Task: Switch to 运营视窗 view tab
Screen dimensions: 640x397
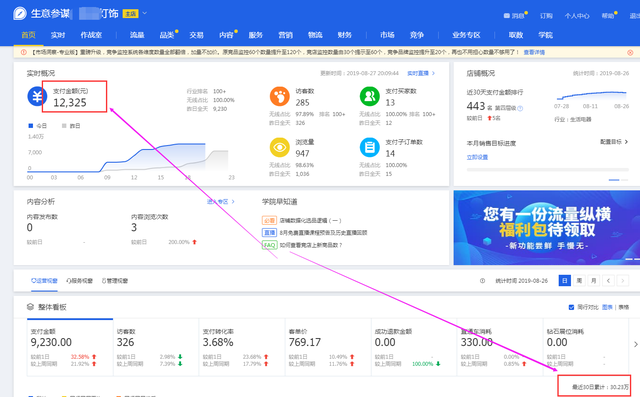Action: (x=44, y=281)
